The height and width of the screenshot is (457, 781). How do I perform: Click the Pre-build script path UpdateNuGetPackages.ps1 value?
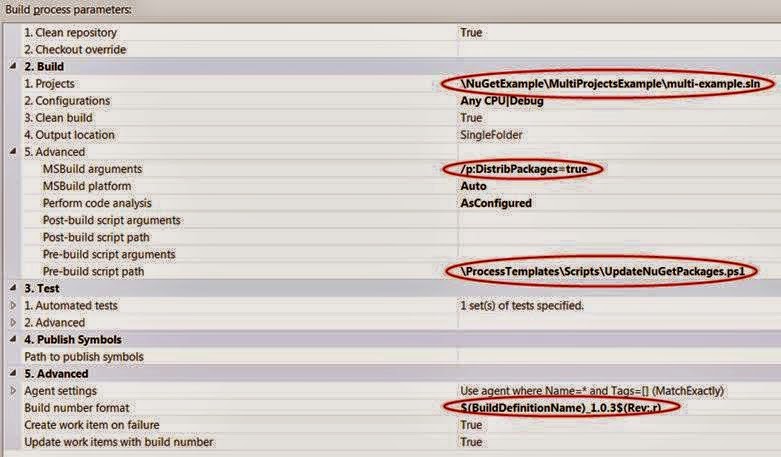point(602,271)
